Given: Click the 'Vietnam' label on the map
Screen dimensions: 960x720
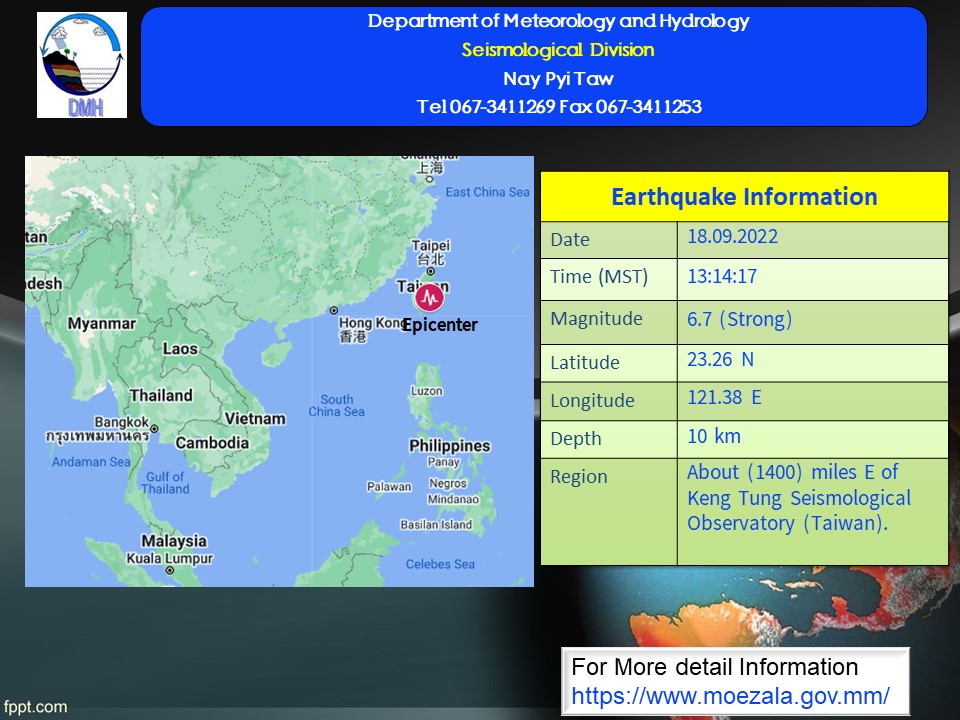Looking at the screenshot, I should click(x=255, y=419).
